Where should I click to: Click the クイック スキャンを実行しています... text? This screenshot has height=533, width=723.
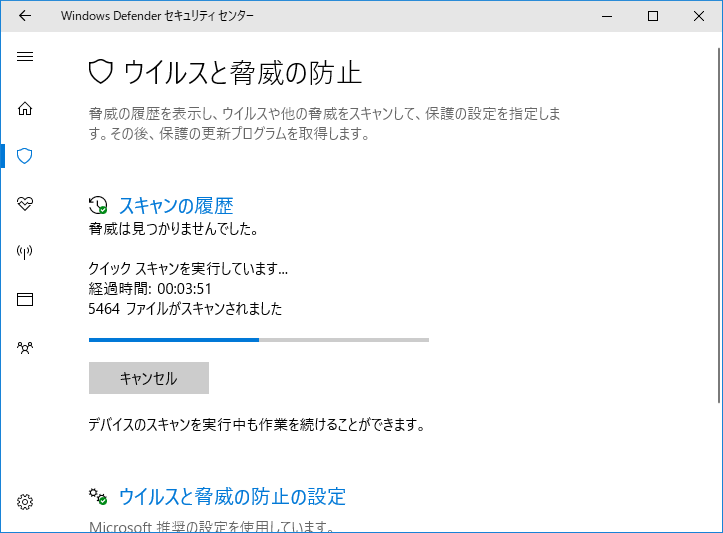(x=188, y=268)
